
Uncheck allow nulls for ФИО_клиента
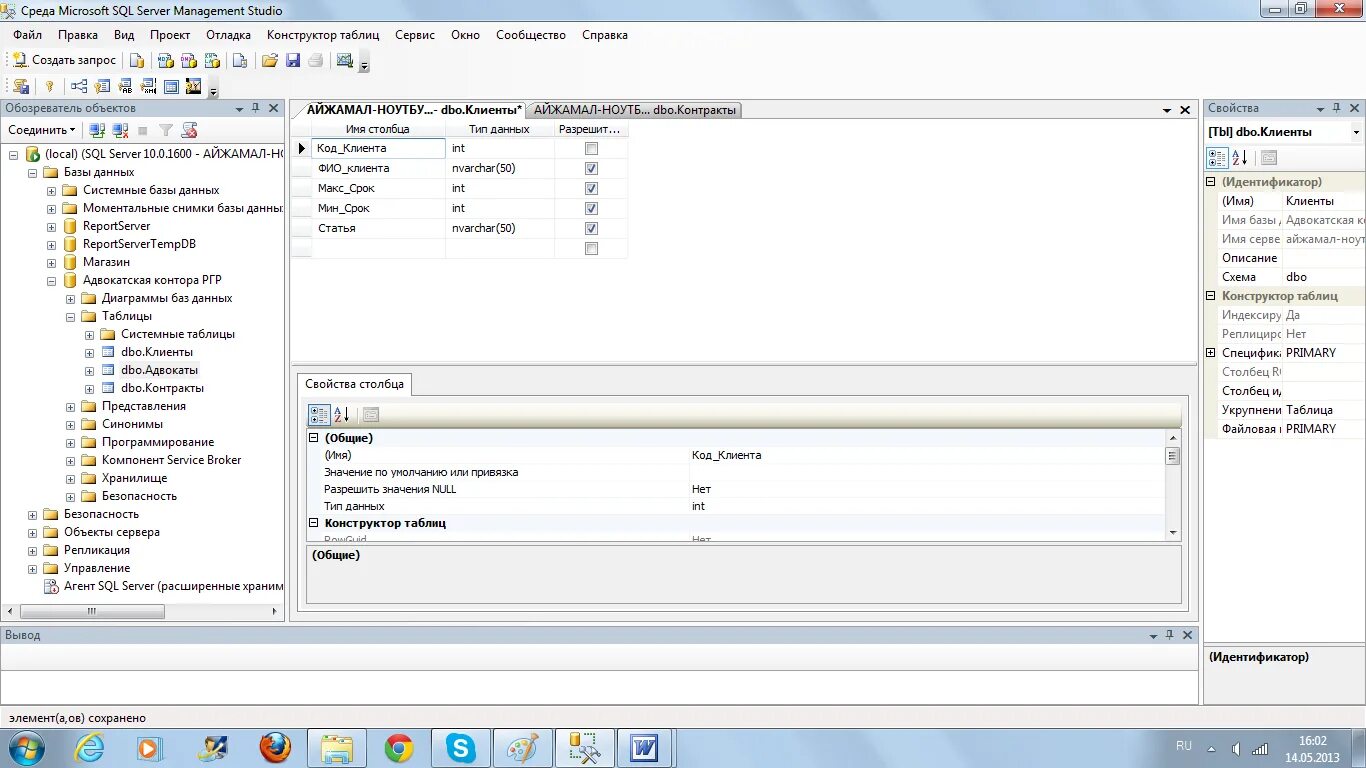[x=591, y=168]
